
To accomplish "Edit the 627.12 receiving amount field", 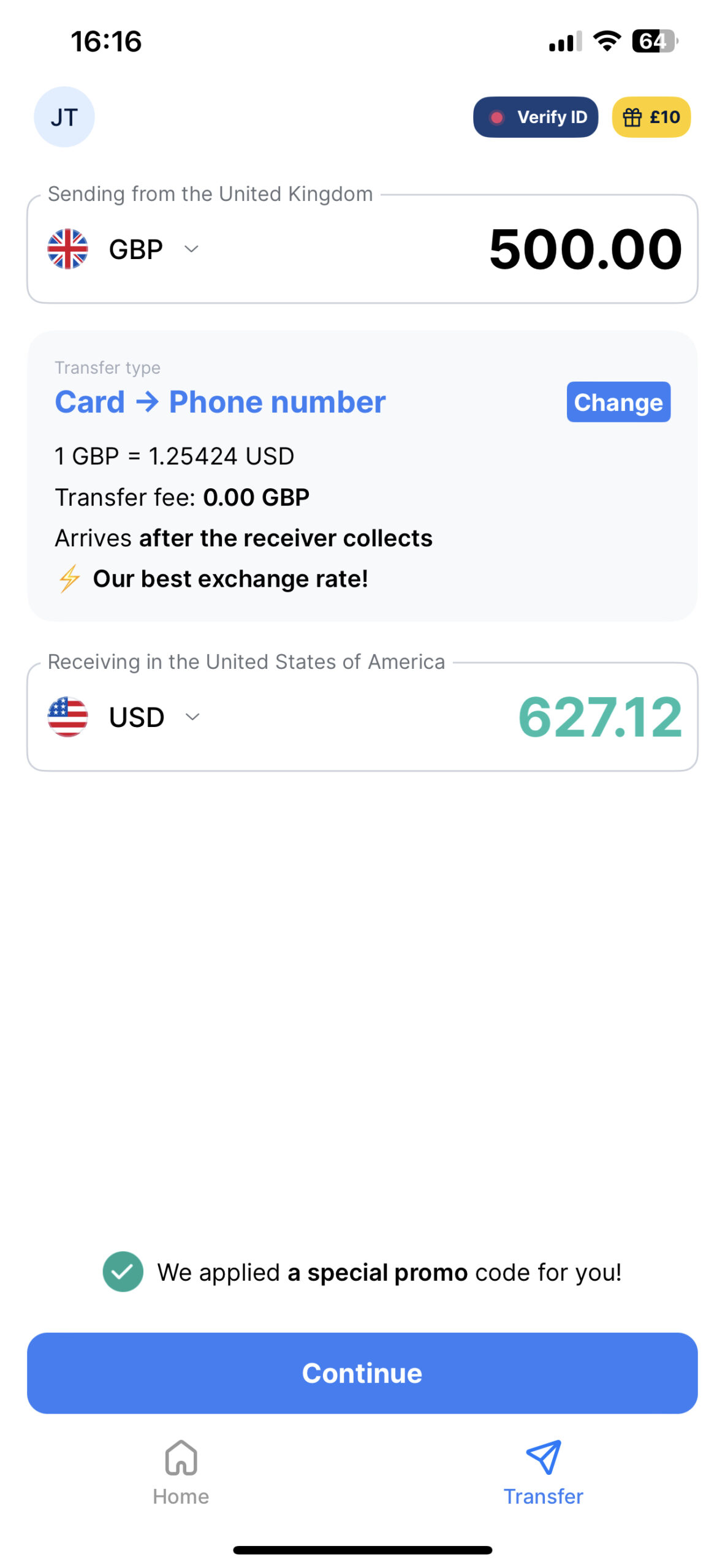I will click(x=599, y=717).
